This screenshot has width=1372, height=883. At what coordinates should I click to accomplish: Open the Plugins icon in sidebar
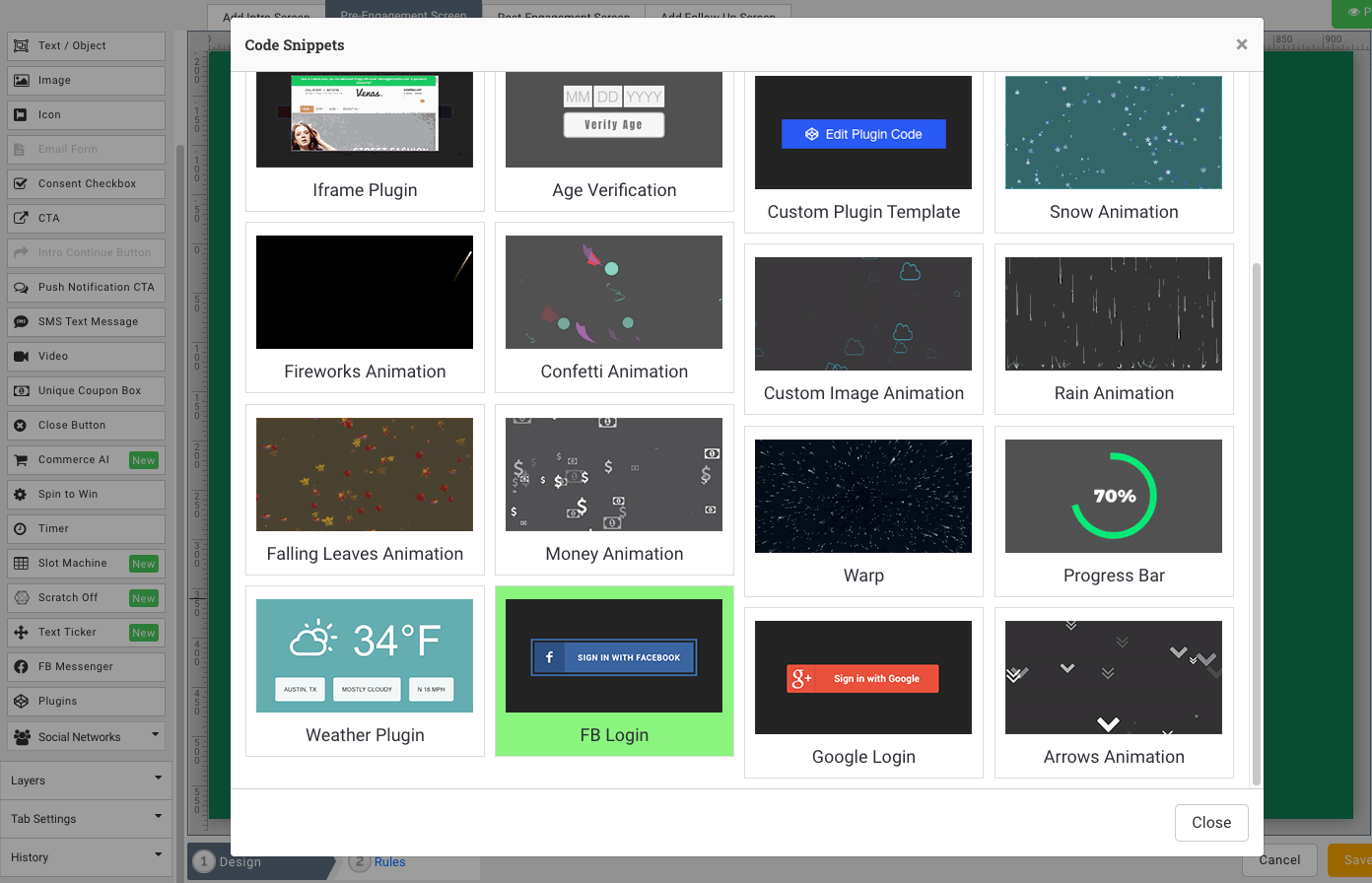pyautogui.click(x=20, y=701)
